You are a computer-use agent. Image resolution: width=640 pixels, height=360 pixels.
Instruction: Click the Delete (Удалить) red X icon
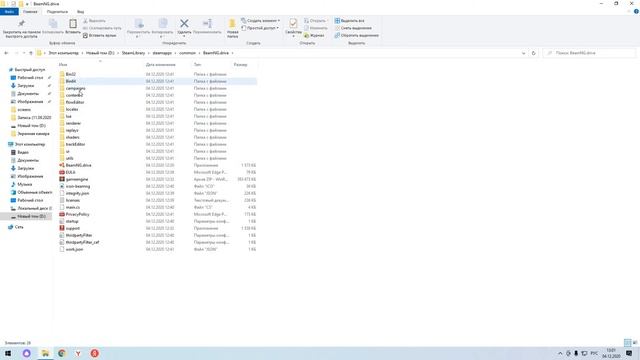point(184,24)
